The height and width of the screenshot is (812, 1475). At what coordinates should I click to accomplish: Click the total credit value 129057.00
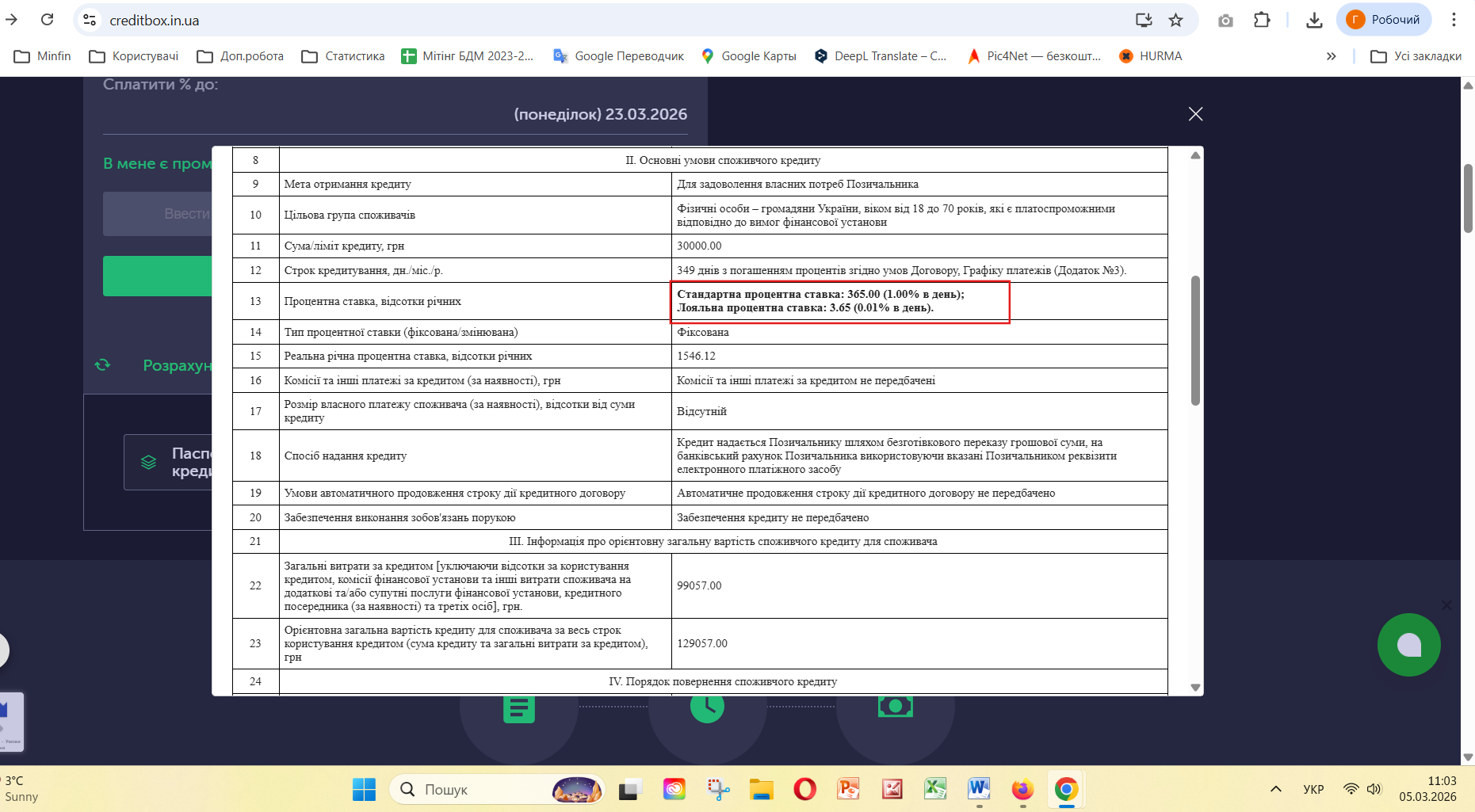[x=702, y=644]
